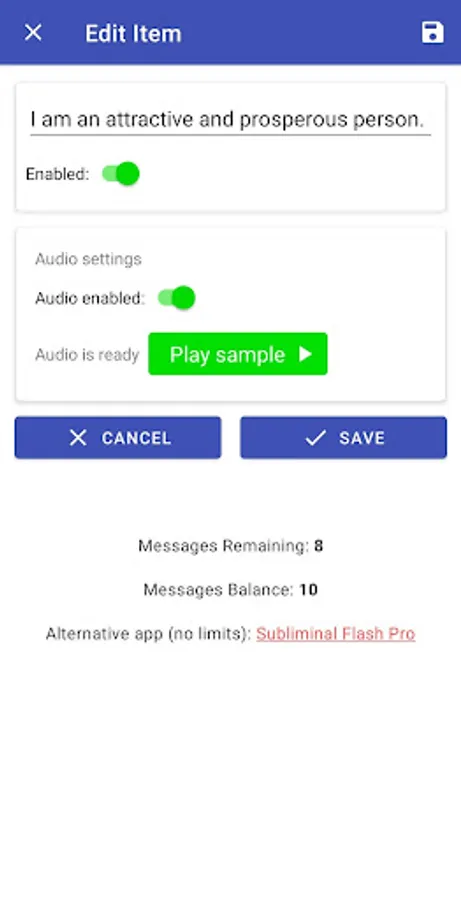The image size is (461, 900).
Task: Toggle the Enabled switch off
Action: (121, 173)
